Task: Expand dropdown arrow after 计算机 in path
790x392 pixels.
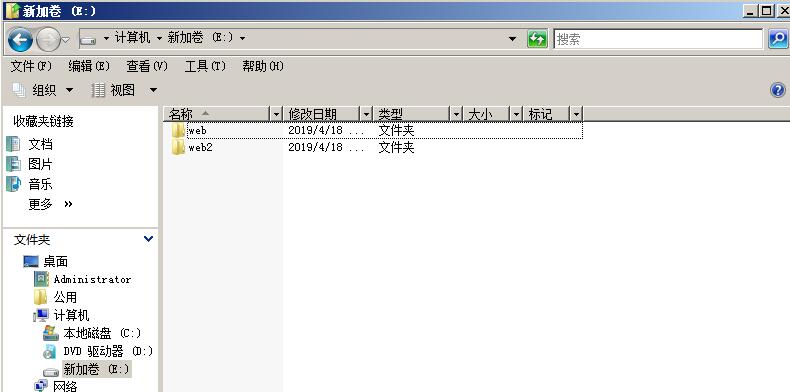Action: pos(159,38)
